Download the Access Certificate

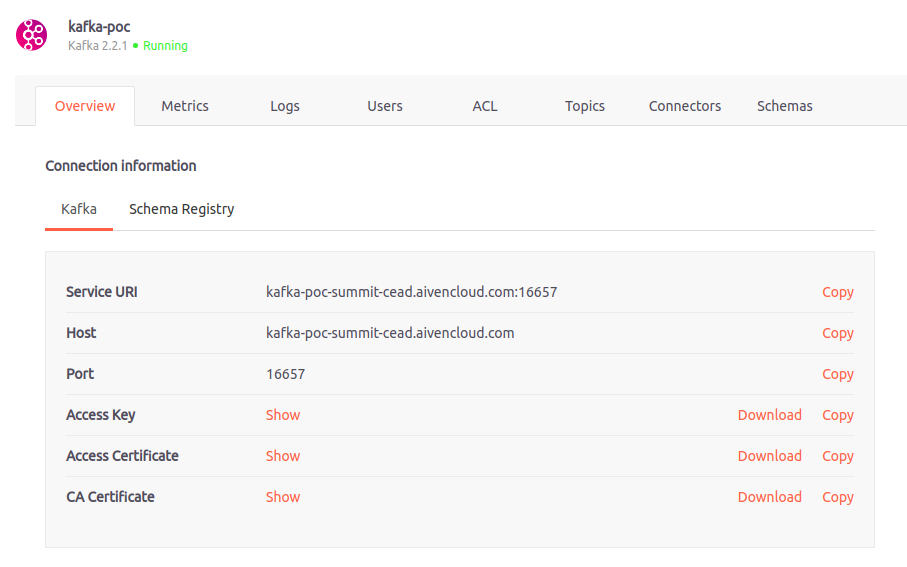point(769,456)
